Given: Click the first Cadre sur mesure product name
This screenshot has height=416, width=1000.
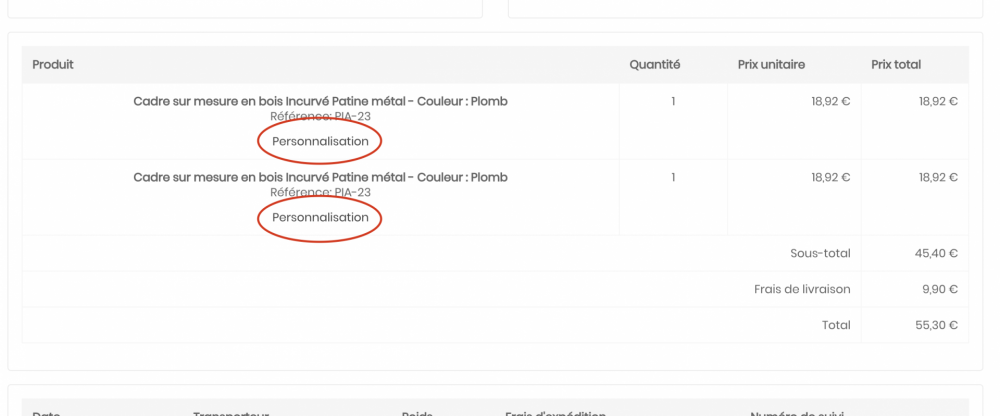Looking at the screenshot, I should pos(320,101).
